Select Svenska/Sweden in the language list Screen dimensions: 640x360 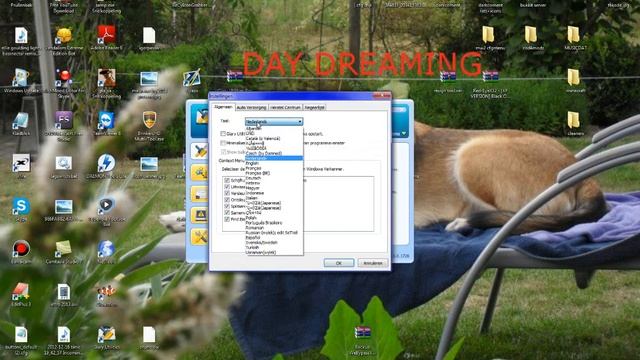274,242
